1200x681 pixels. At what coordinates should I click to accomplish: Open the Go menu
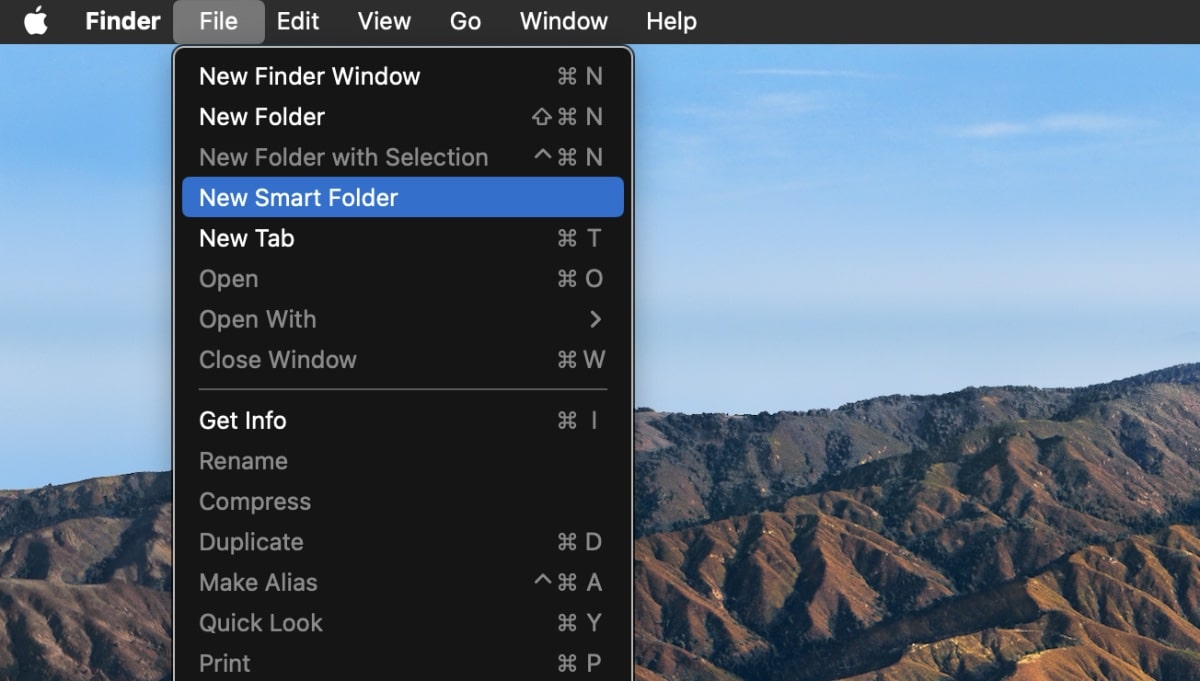click(x=465, y=21)
